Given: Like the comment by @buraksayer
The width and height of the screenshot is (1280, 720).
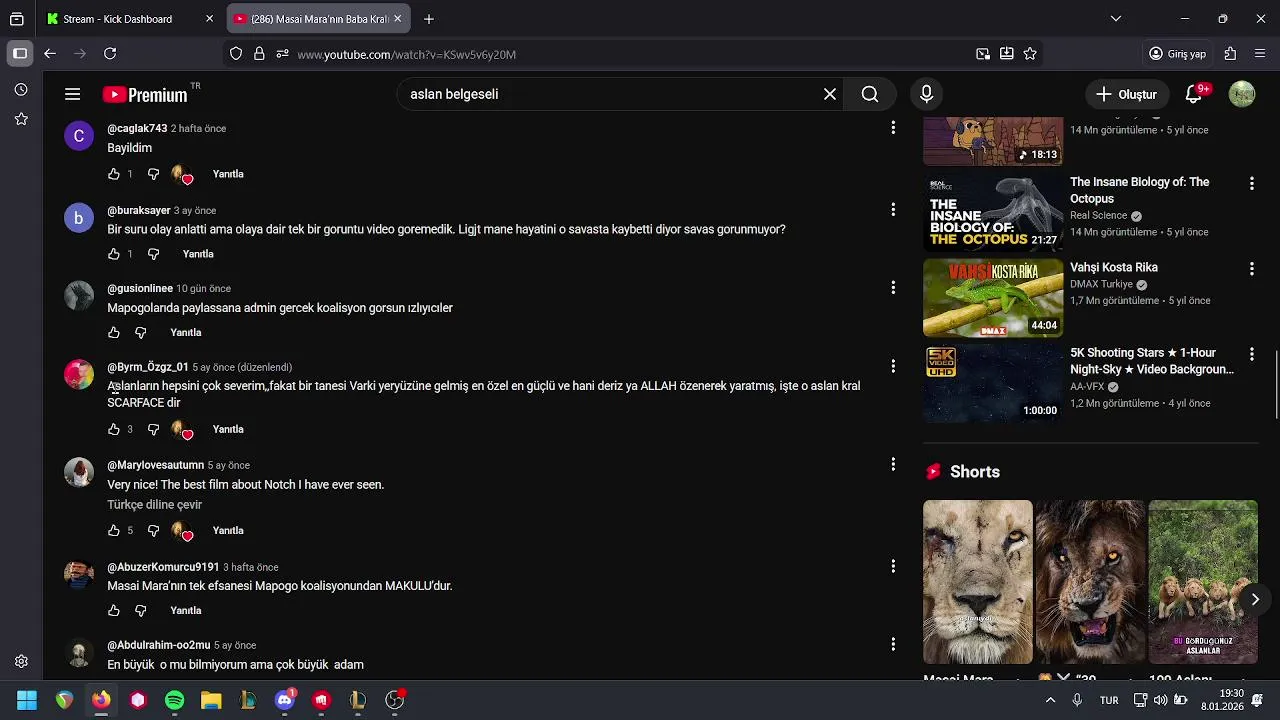Looking at the screenshot, I should tap(114, 254).
